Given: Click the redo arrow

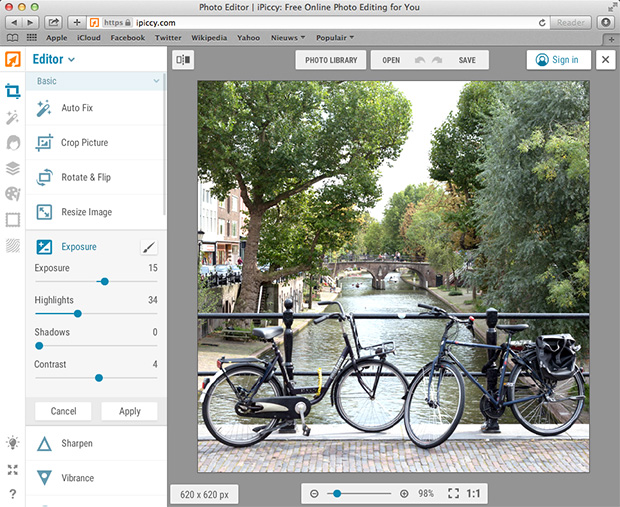Looking at the screenshot, I should click(437, 60).
